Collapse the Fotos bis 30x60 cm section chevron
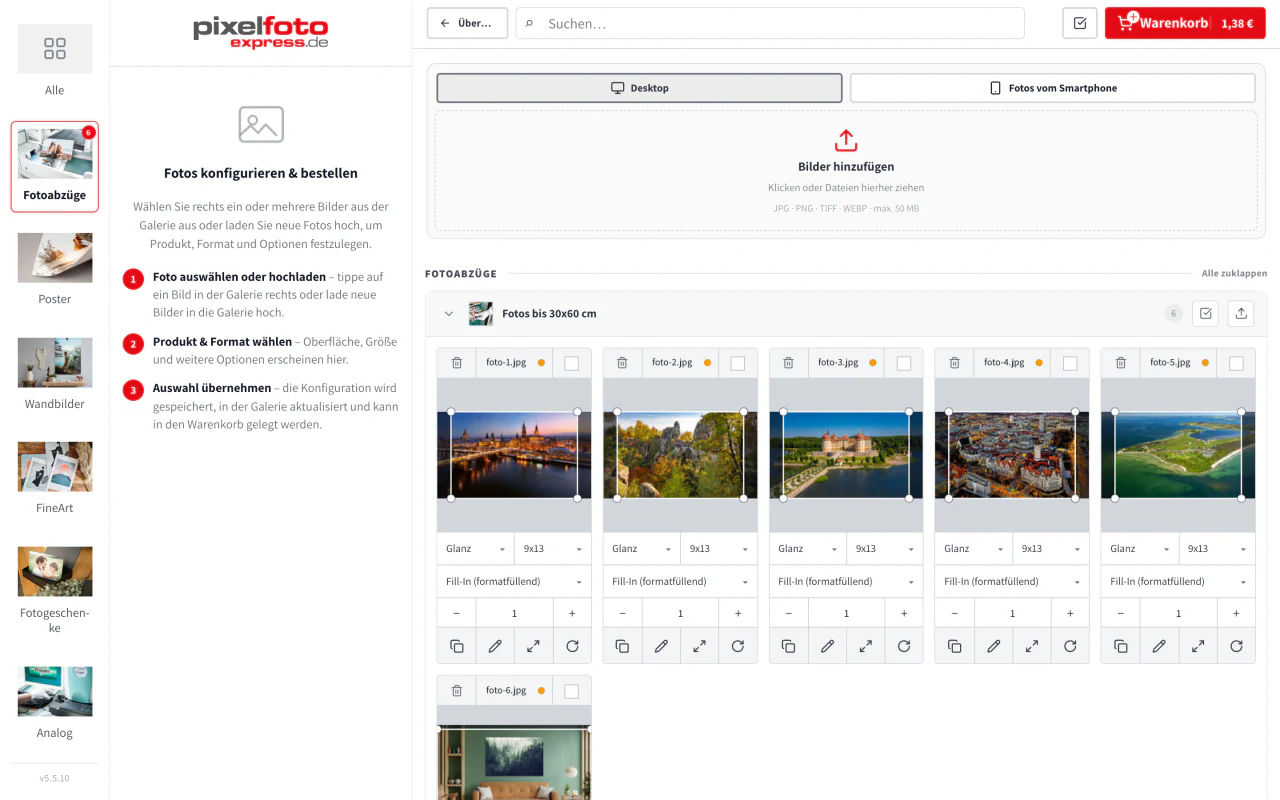This screenshot has height=800, width=1280. [449, 314]
